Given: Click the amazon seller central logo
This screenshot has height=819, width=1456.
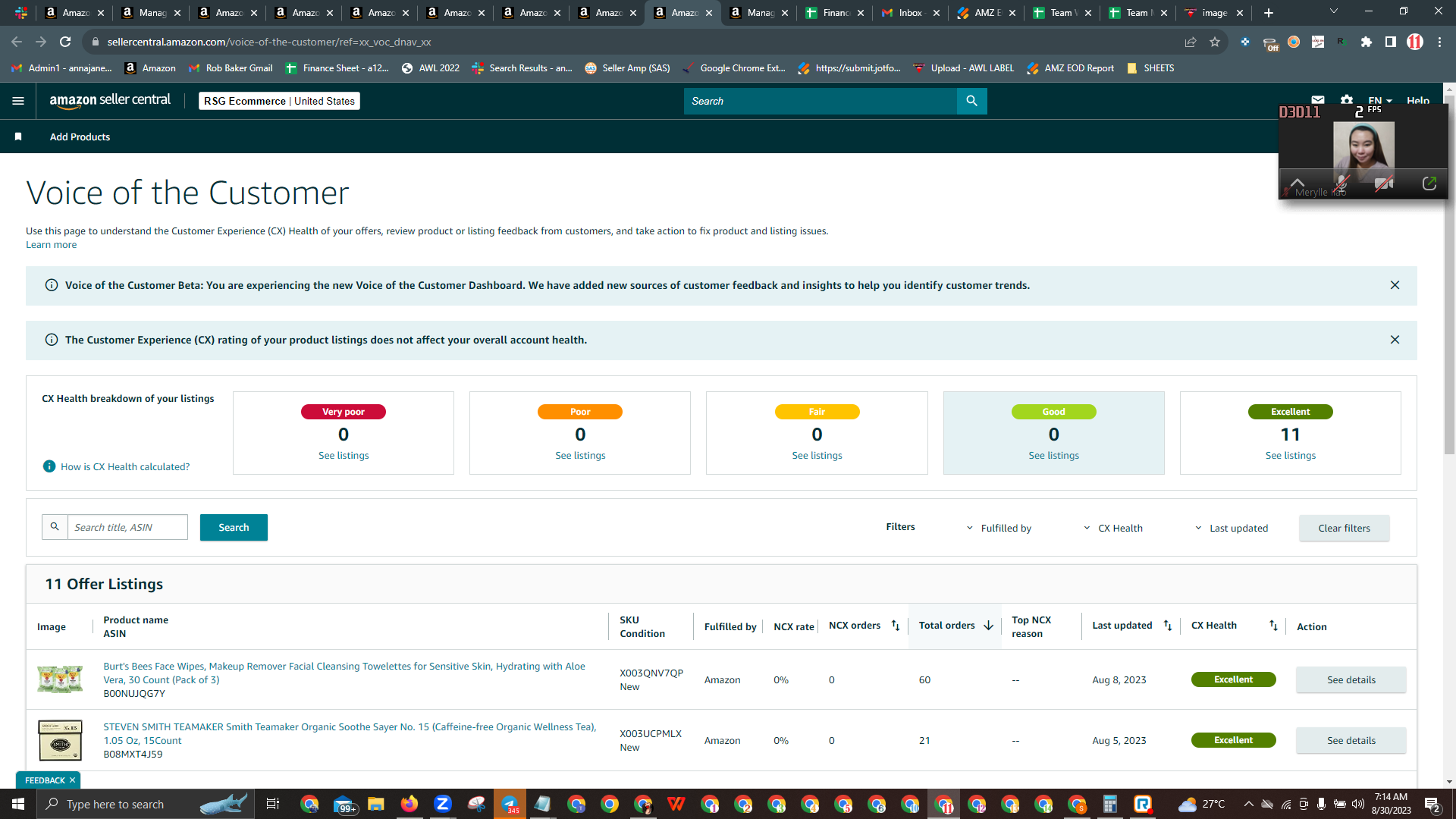Looking at the screenshot, I should coord(110,101).
